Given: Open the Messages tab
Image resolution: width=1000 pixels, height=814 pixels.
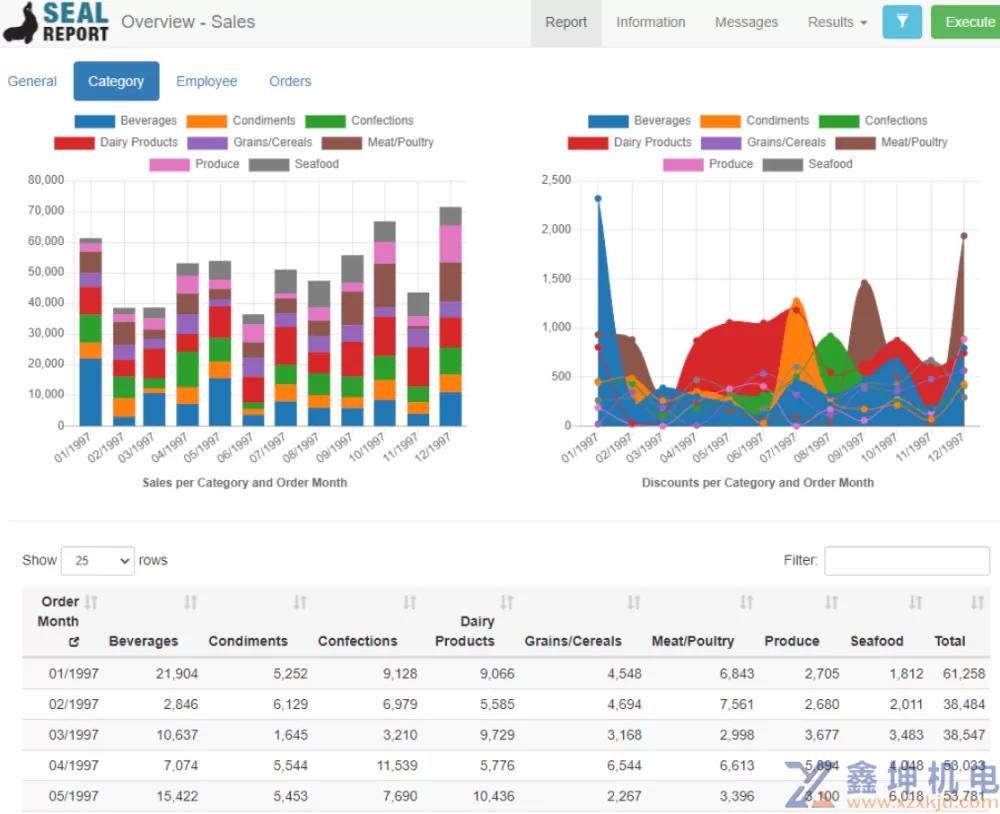Looking at the screenshot, I should pos(746,22).
